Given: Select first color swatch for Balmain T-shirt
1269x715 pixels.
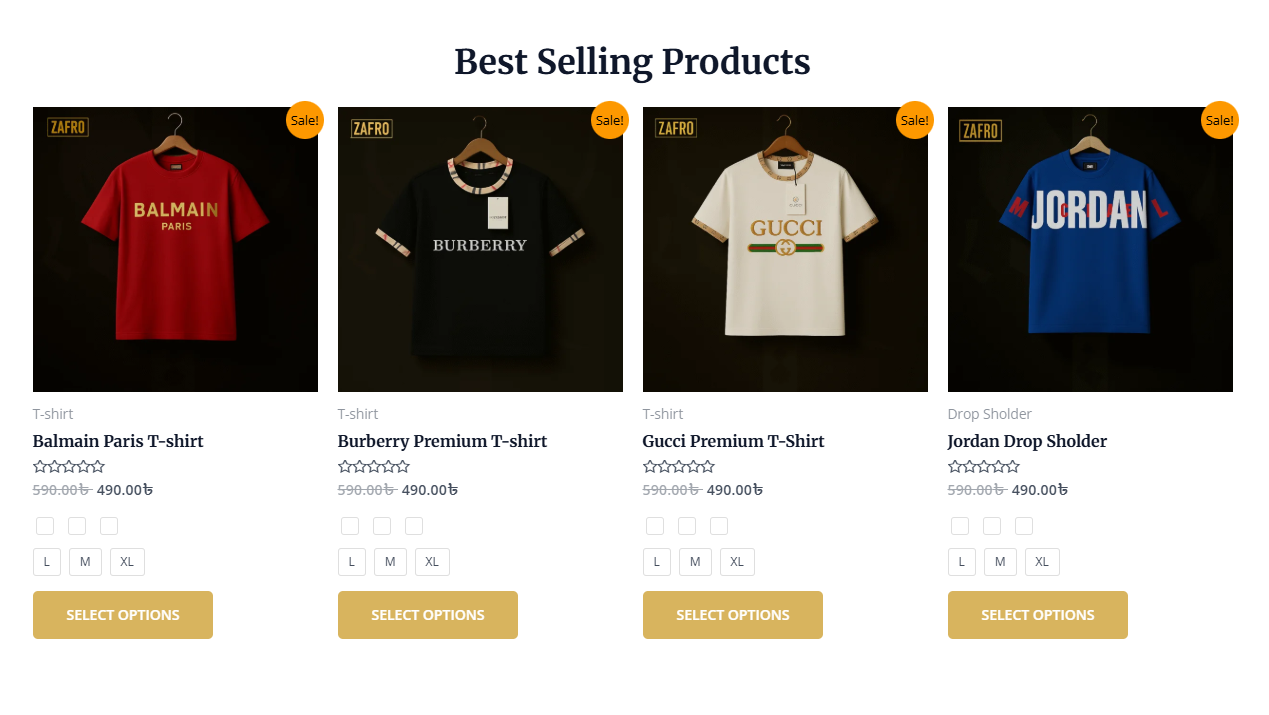Looking at the screenshot, I should pos(45,526).
